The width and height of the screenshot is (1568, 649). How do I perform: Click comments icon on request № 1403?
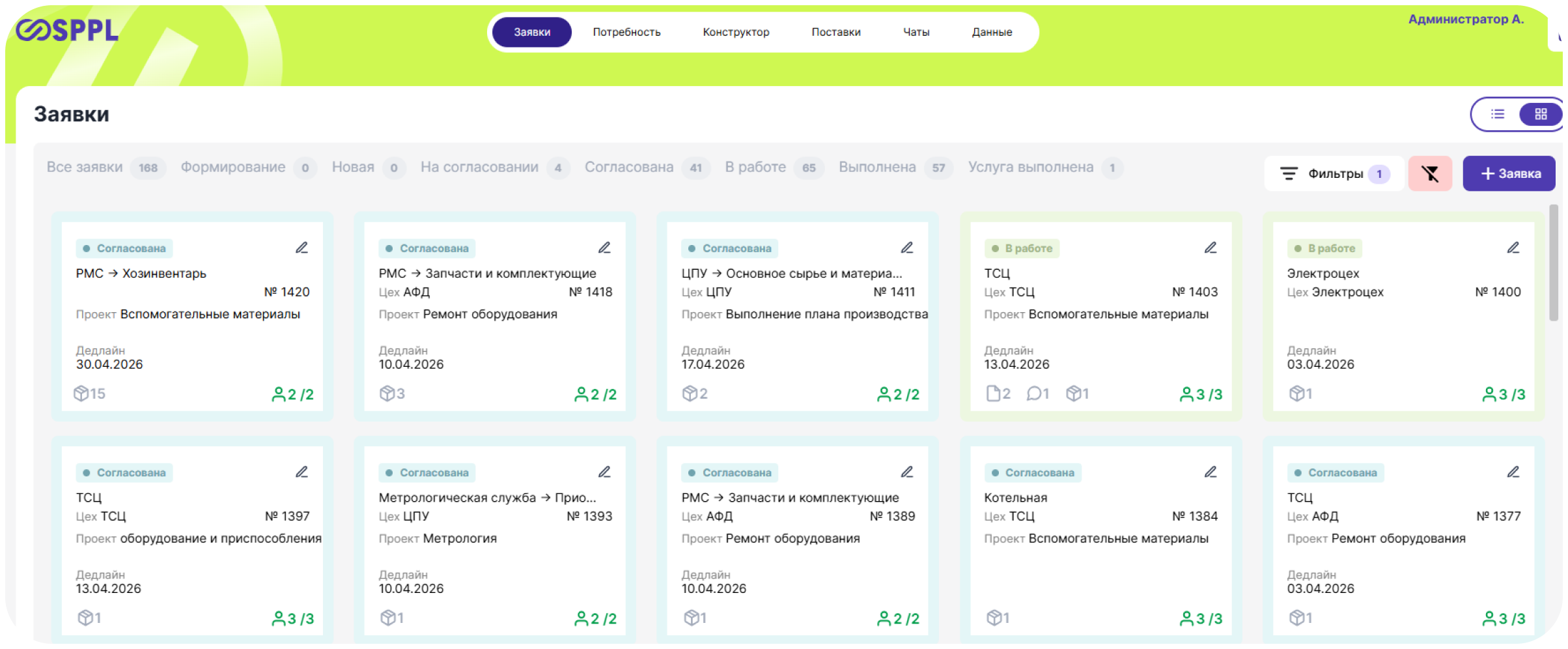1037,394
